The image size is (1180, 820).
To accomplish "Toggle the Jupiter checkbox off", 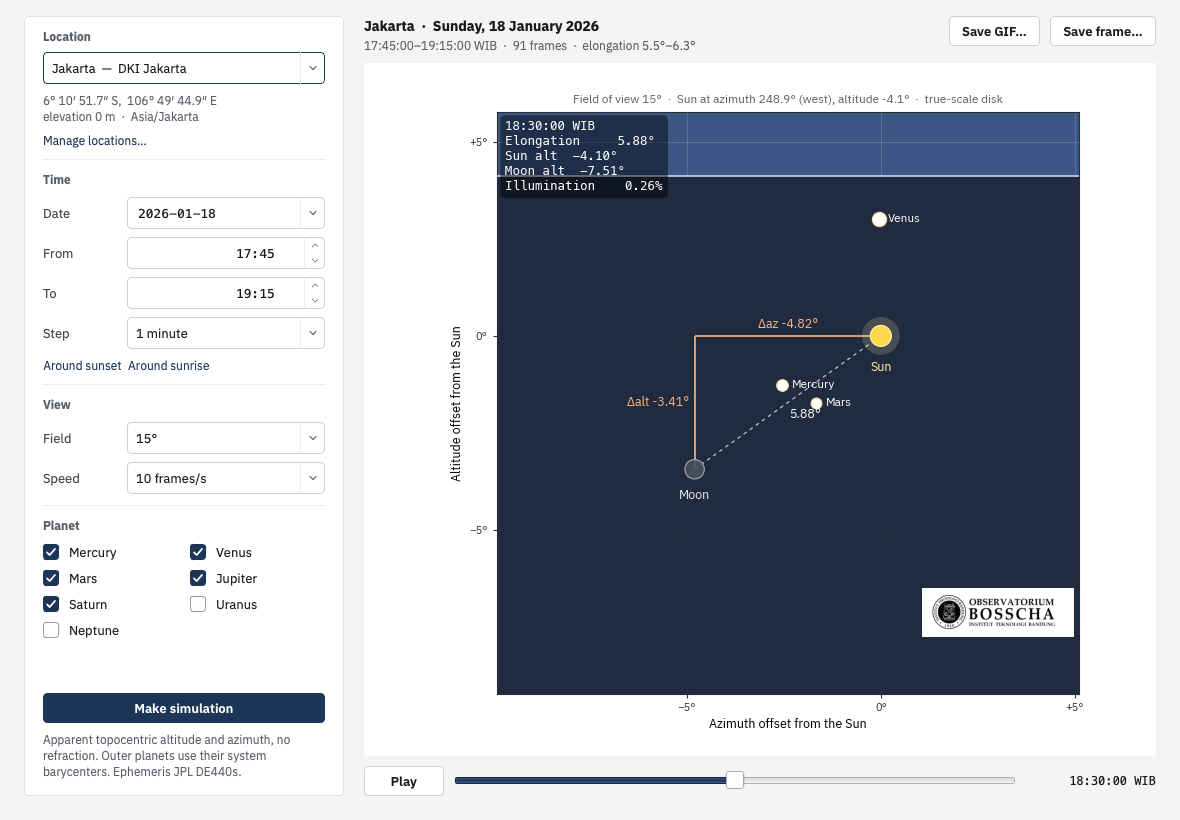I will tap(198, 578).
